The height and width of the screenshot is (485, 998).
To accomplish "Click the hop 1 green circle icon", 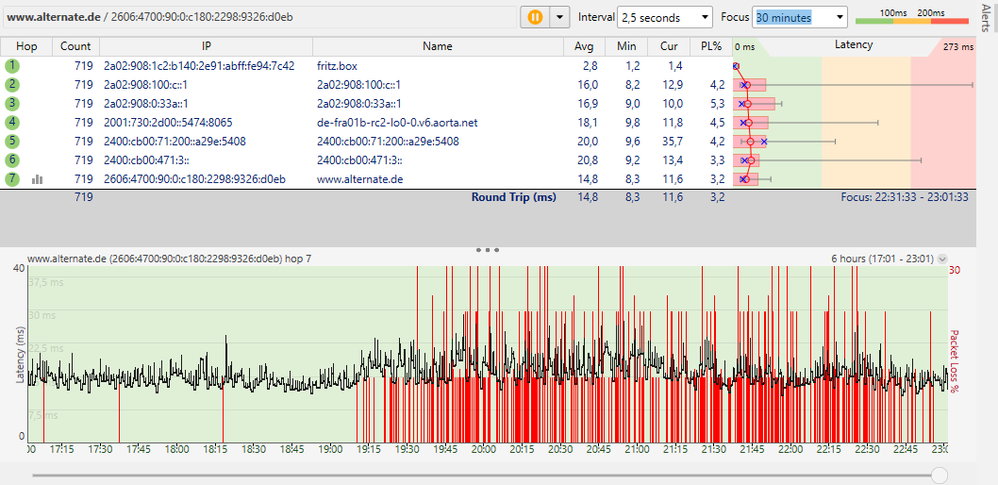I will point(13,65).
